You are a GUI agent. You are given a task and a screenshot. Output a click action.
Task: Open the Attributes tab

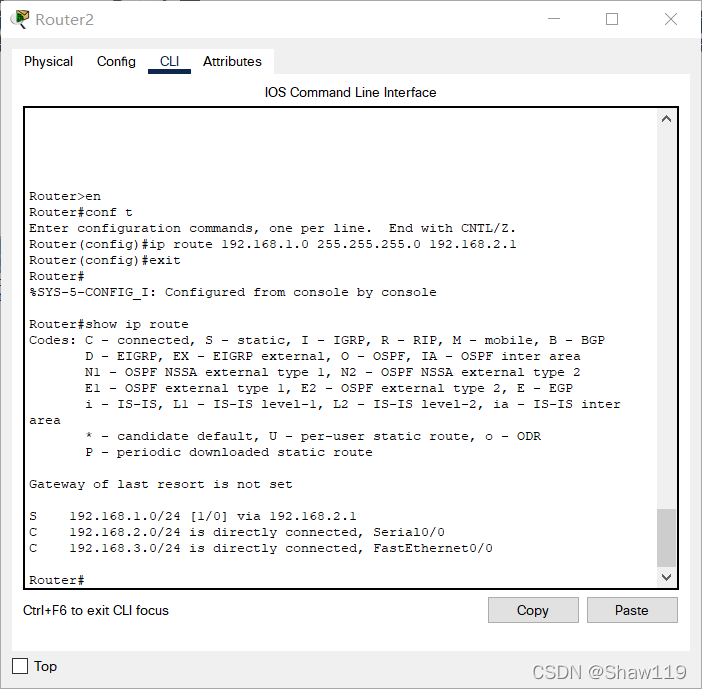click(x=232, y=61)
